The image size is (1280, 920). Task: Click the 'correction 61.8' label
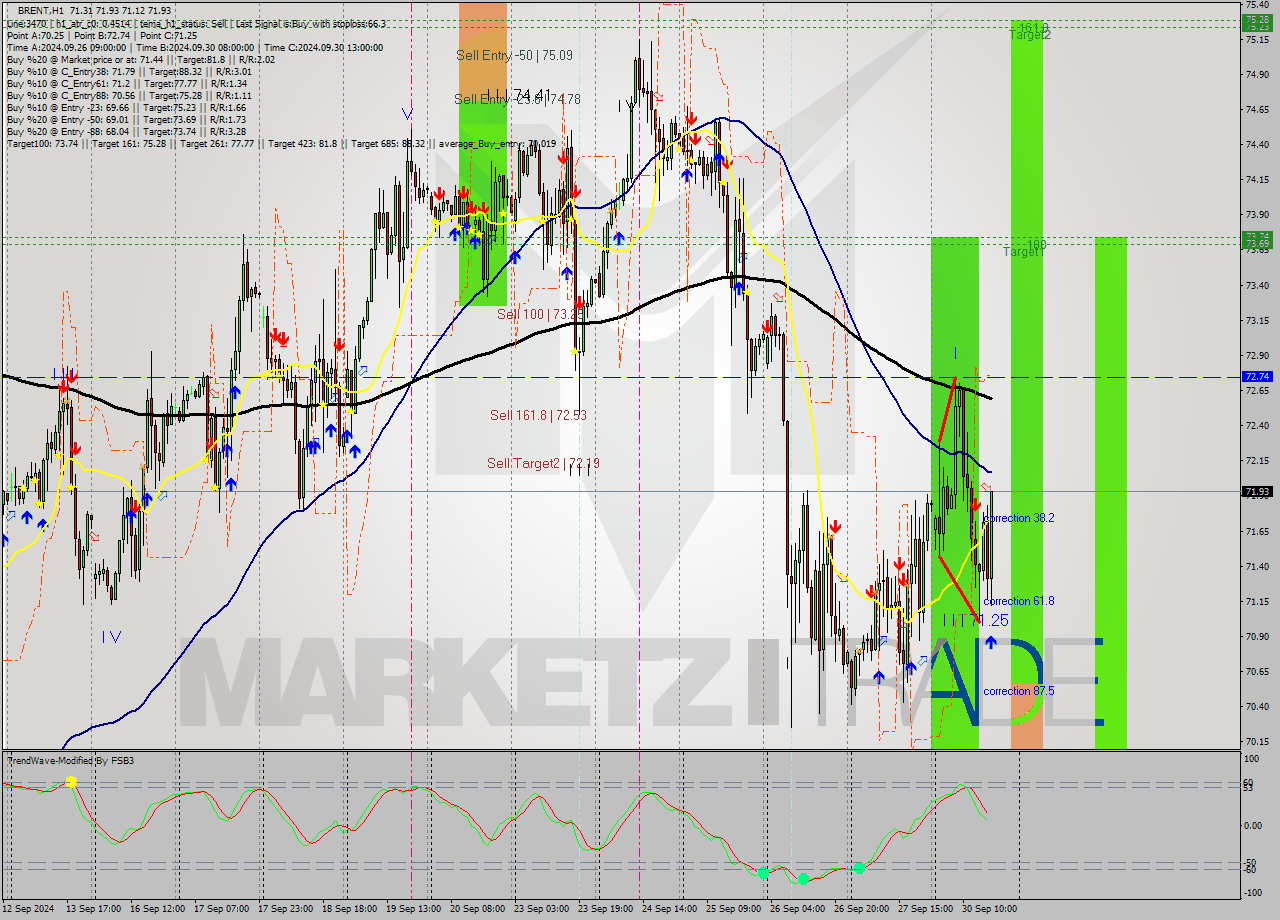click(1018, 601)
